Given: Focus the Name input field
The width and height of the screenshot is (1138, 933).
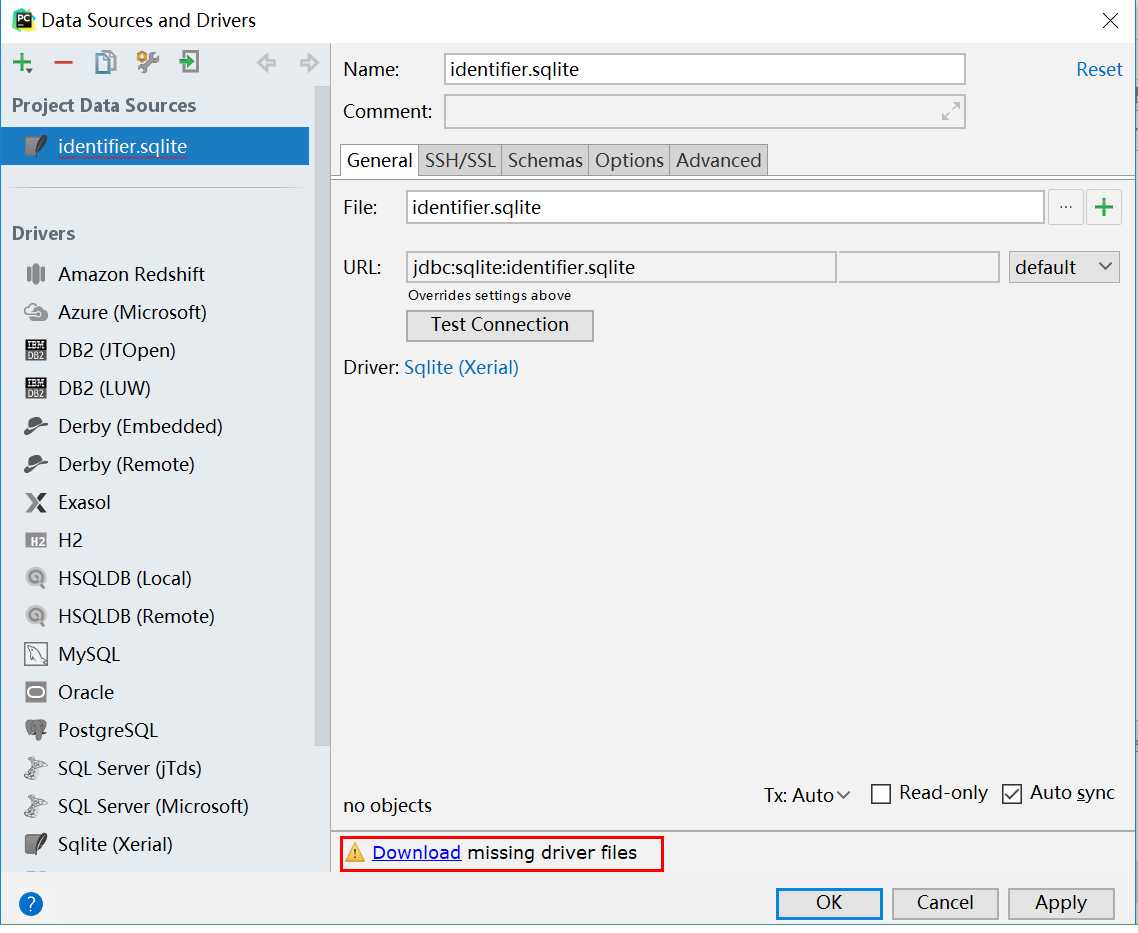Looking at the screenshot, I should tap(704, 70).
